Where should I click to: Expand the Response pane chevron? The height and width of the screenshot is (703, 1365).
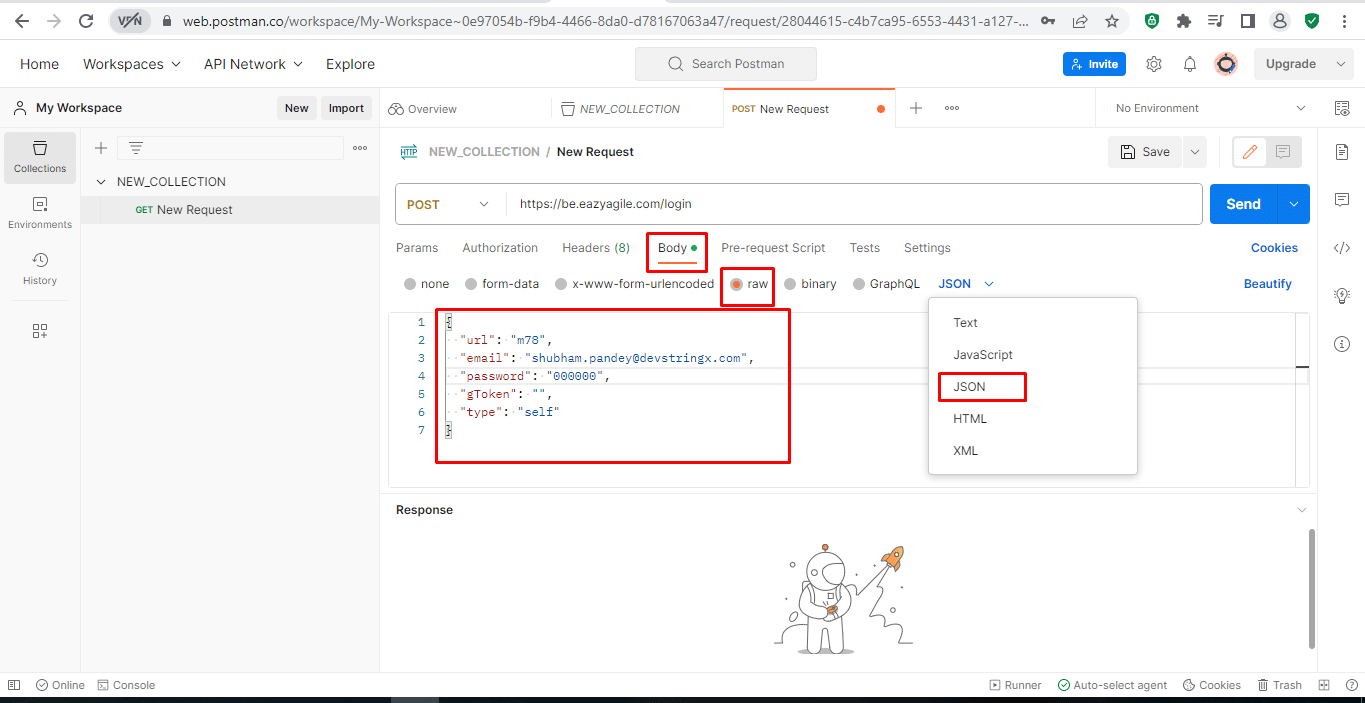1301,510
